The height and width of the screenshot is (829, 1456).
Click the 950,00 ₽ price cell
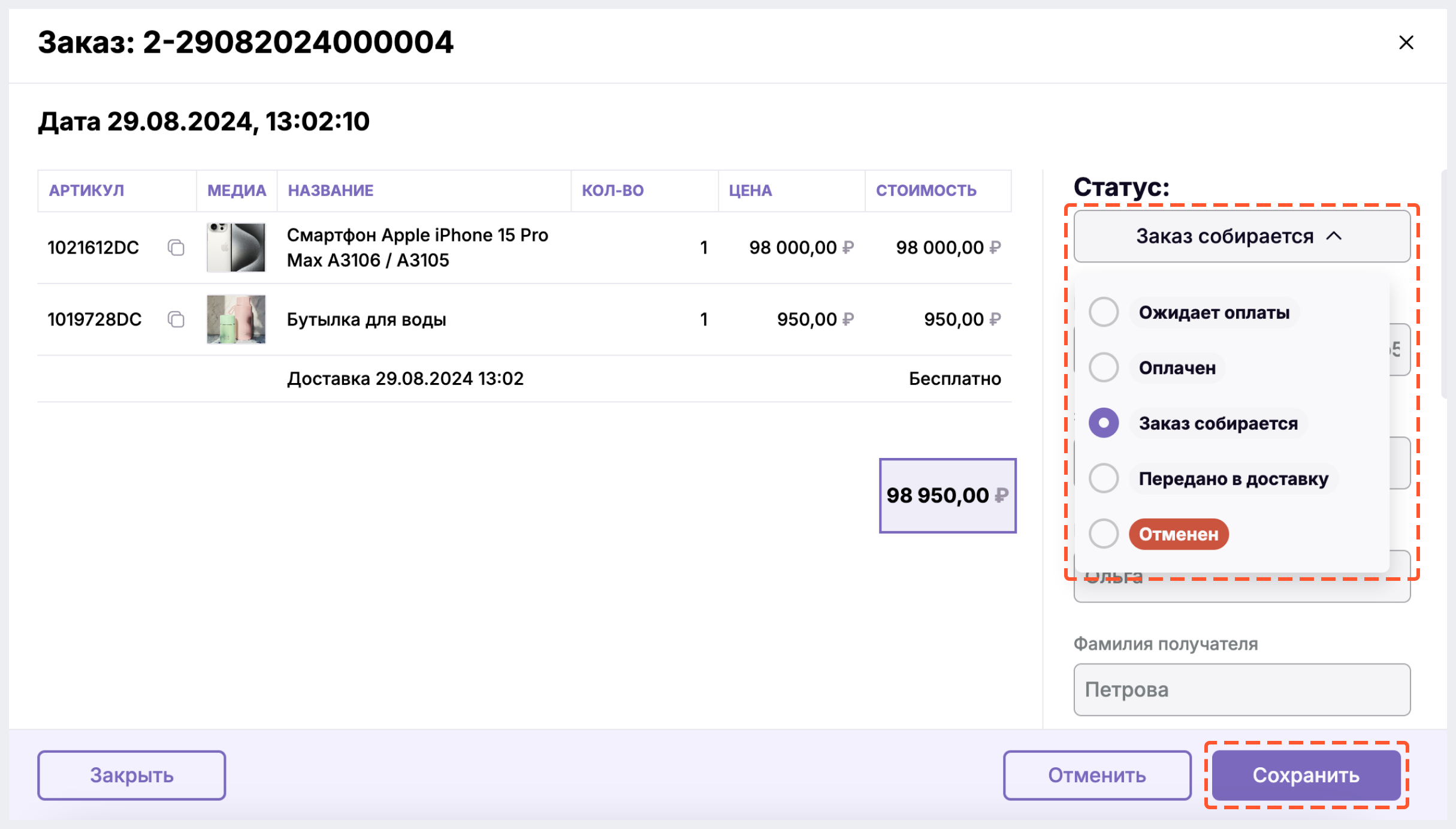tap(815, 319)
